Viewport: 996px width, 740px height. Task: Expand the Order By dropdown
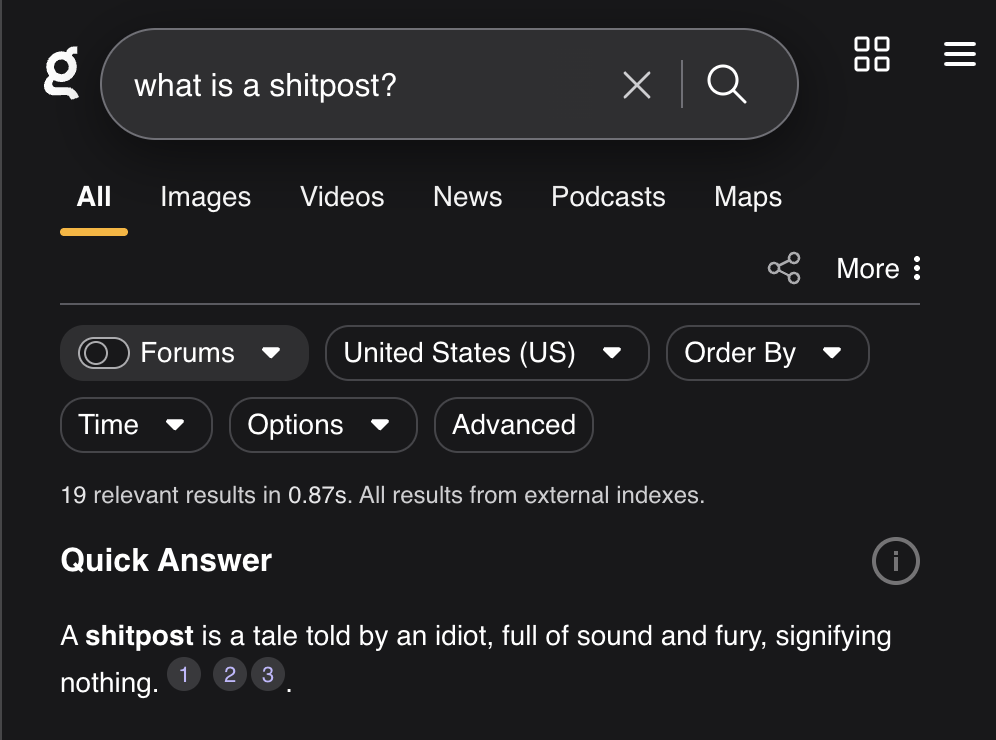(767, 353)
